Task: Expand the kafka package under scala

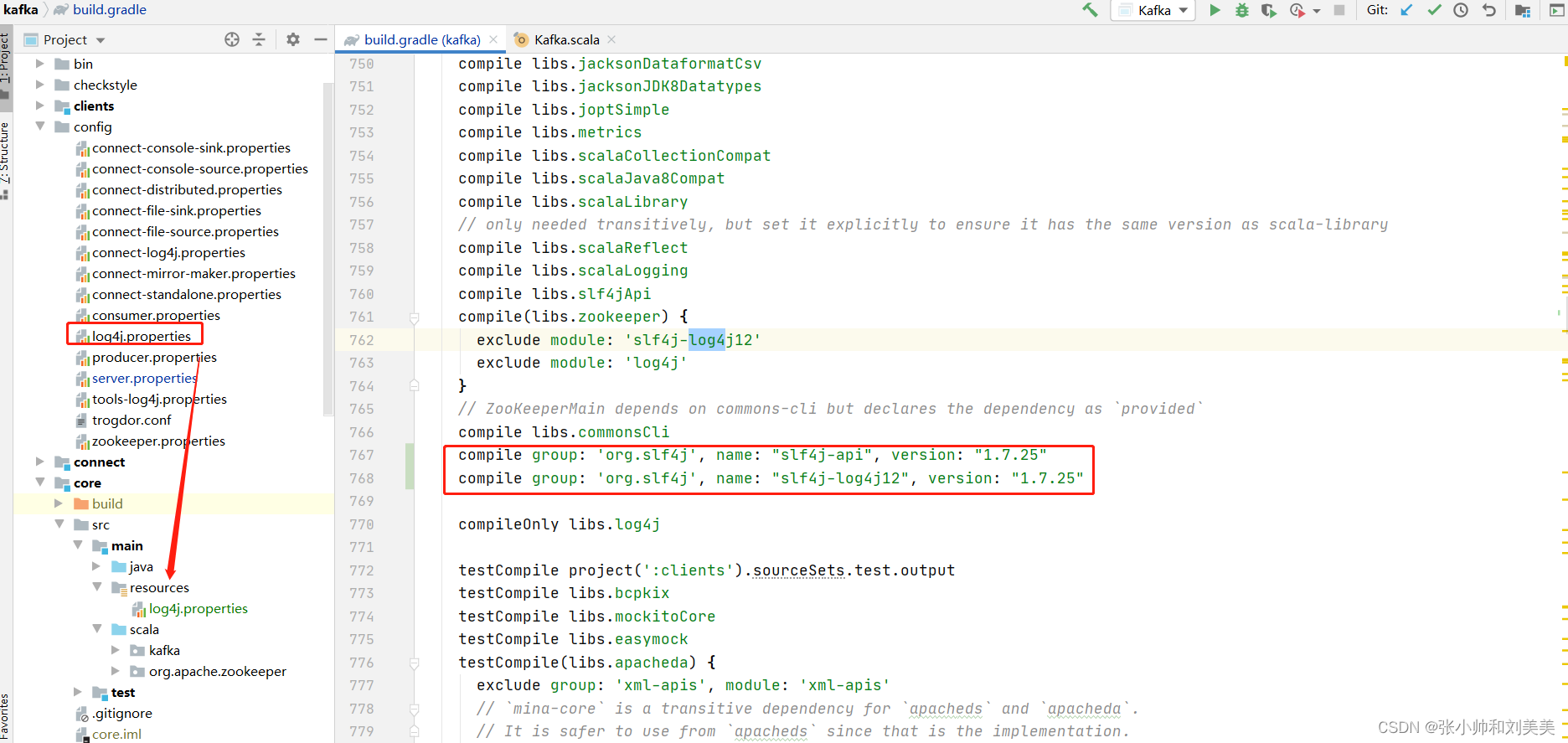Action: (x=116, y=650)
